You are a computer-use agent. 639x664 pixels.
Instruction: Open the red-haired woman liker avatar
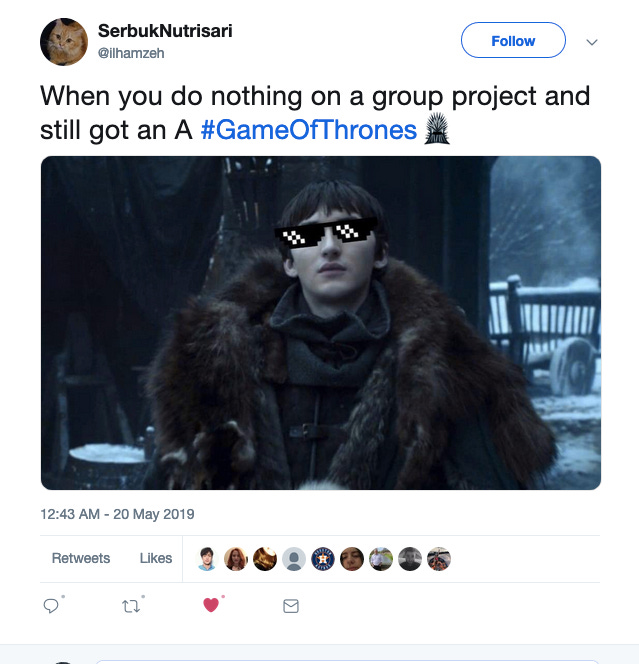click(236, 559)
